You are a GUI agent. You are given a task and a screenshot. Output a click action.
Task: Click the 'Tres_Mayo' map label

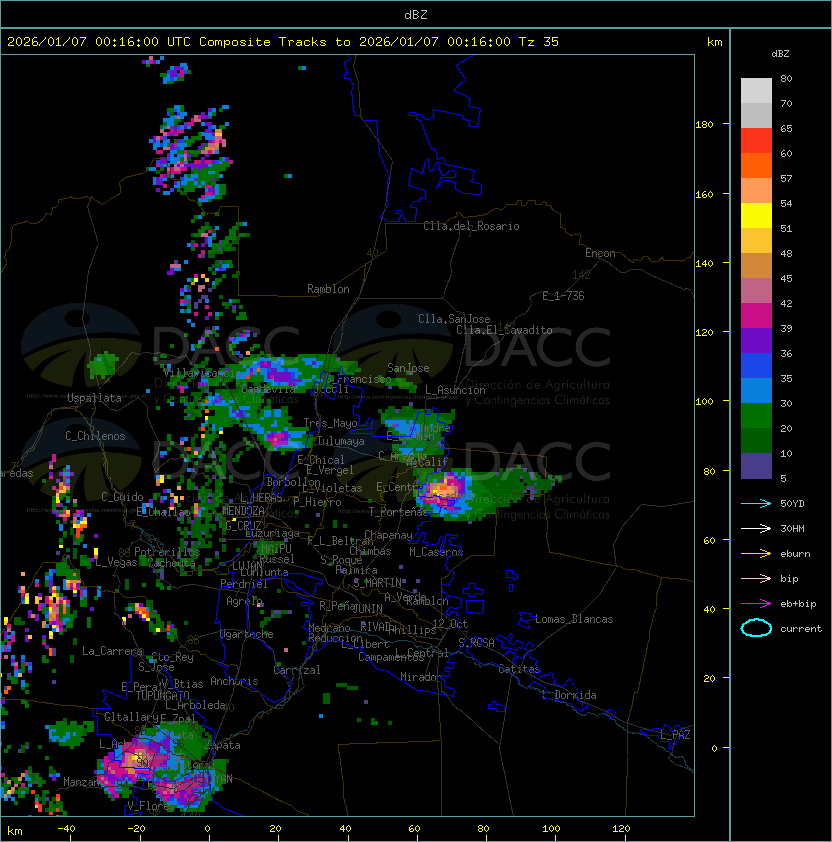[330, 423]
